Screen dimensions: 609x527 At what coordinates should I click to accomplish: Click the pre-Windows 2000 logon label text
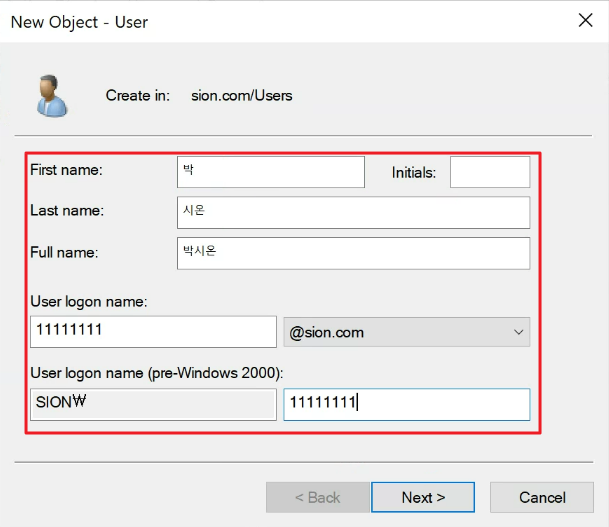point(157,373)
